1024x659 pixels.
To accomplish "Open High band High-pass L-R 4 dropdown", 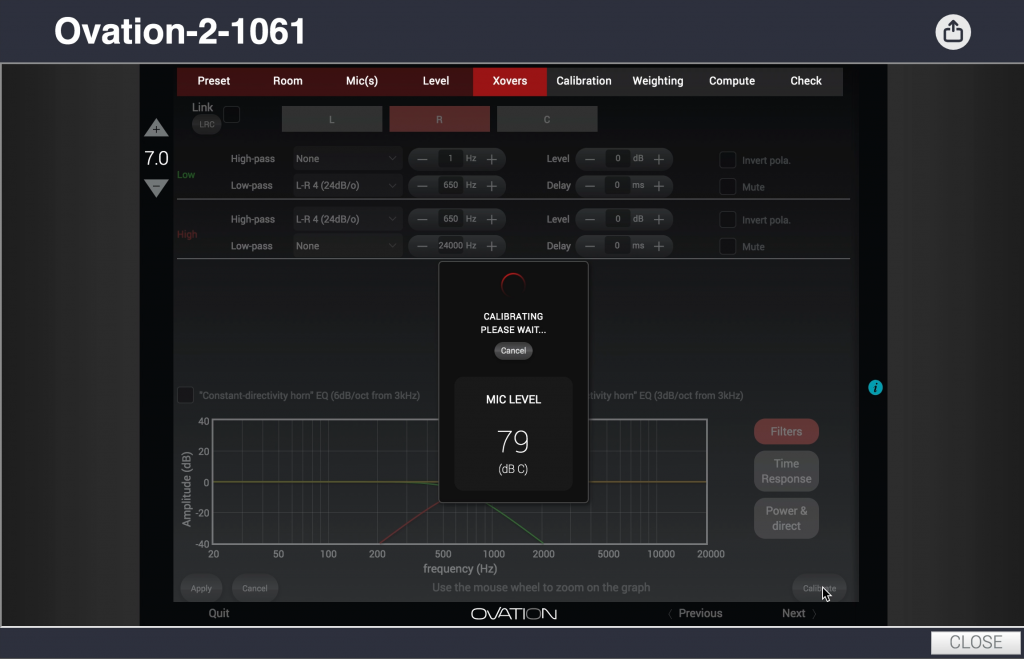I will pos(345,219).
